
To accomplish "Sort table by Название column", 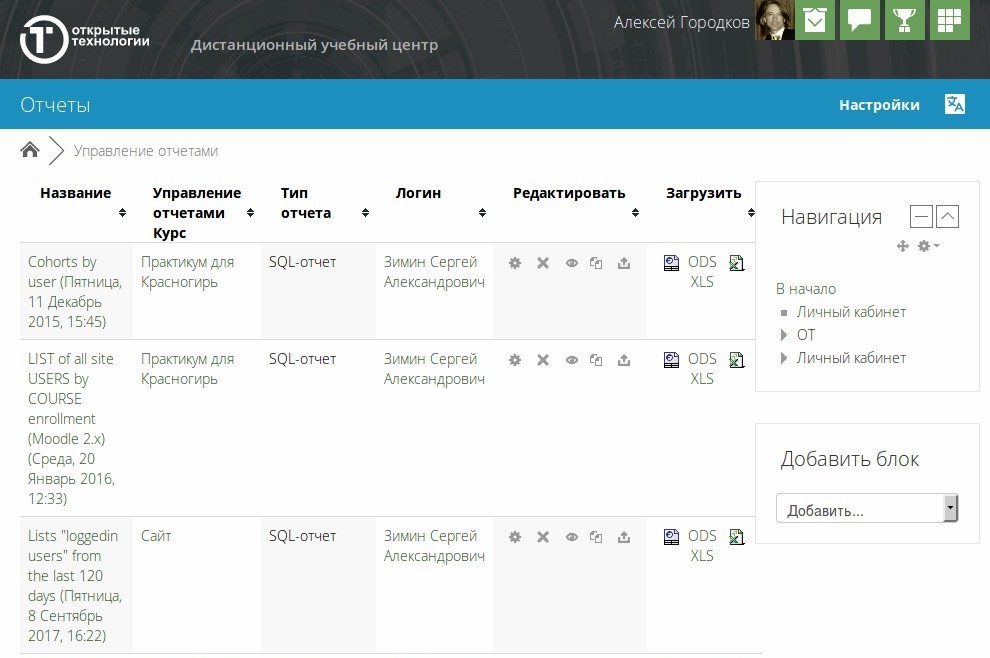I will point(122,213).
